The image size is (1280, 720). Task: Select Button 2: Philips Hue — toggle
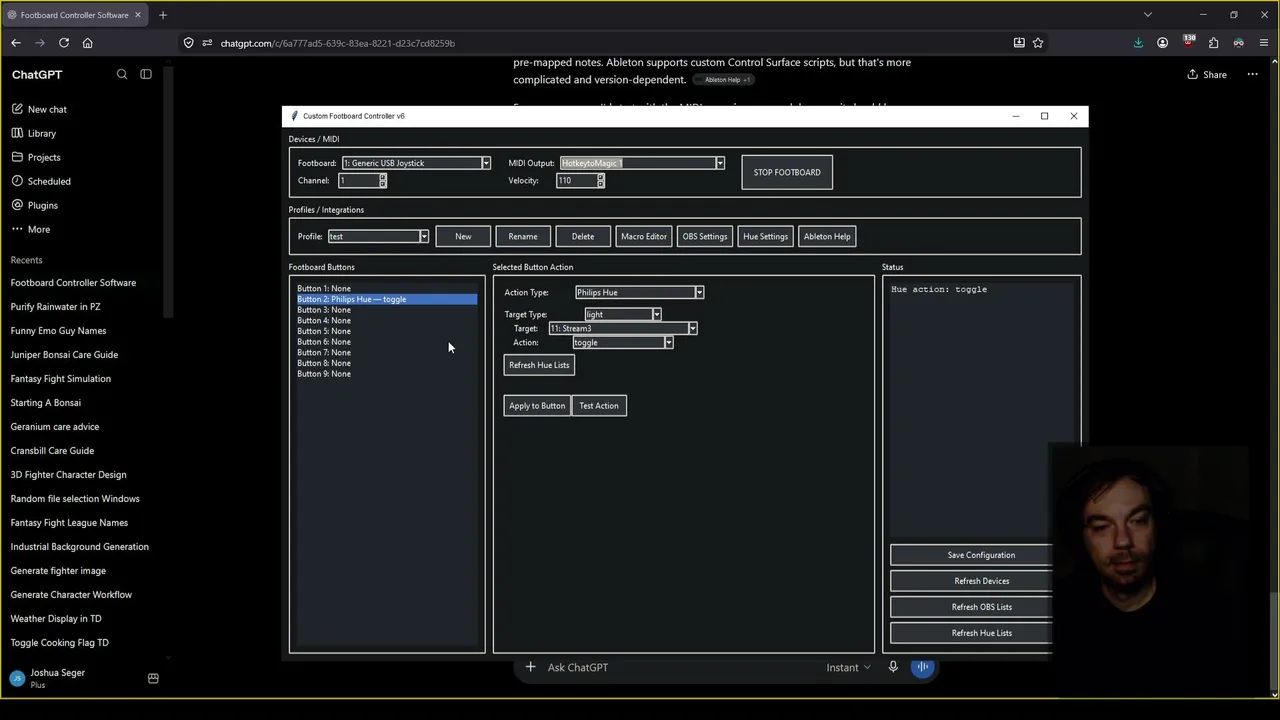(387, 299)
